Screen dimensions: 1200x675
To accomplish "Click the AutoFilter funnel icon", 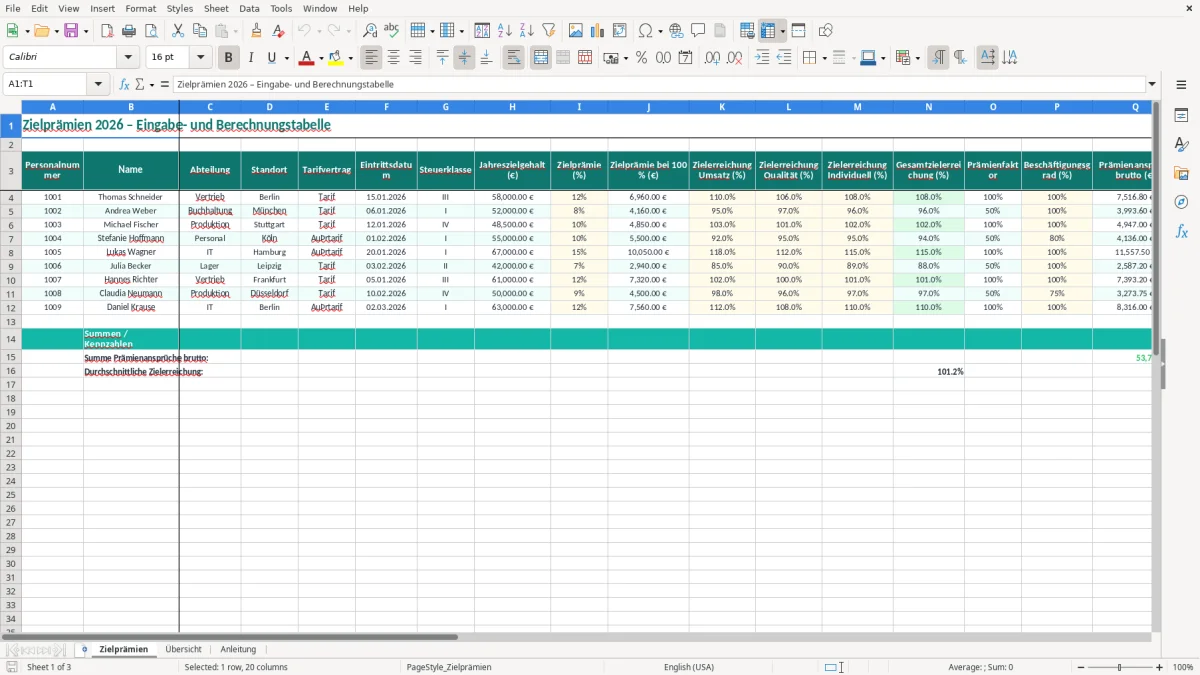I will [548, 31].
